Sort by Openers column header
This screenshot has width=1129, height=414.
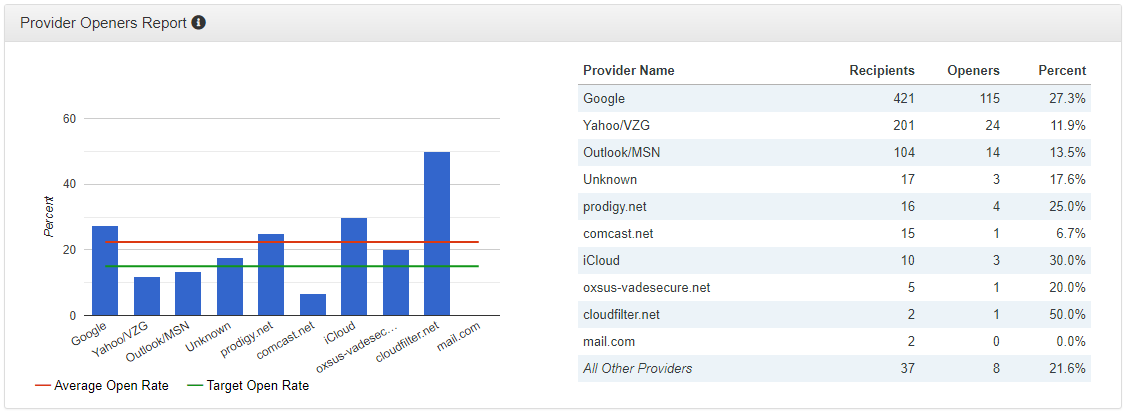(973, 71)
